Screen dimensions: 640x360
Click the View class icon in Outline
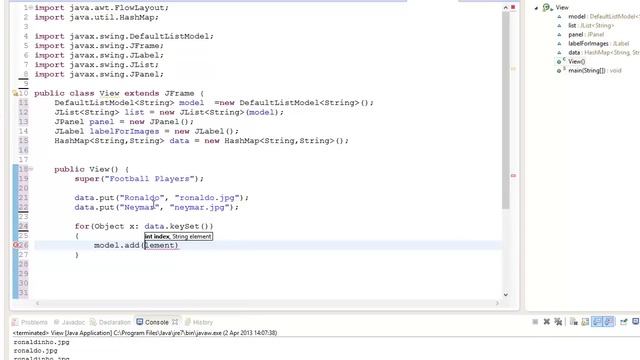tap(547, 7)
